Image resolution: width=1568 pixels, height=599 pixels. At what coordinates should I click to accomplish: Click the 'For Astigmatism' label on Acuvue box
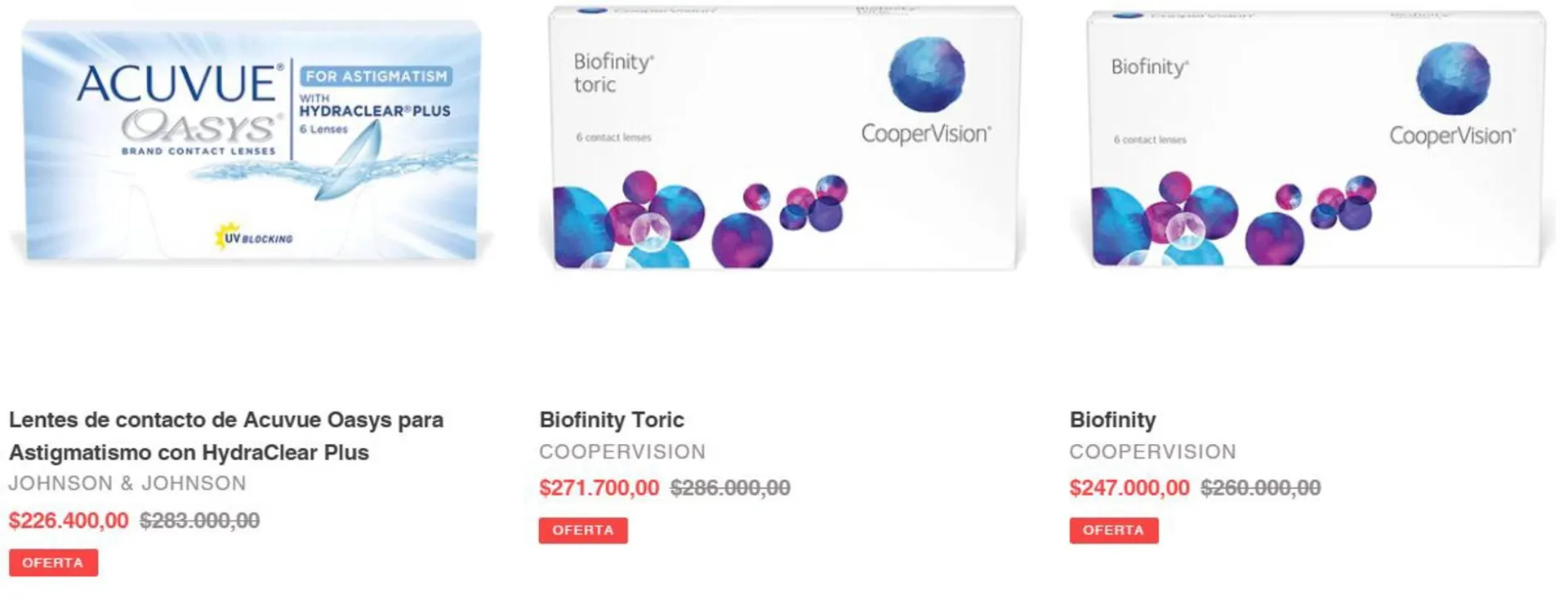click(x=376, y=77)
